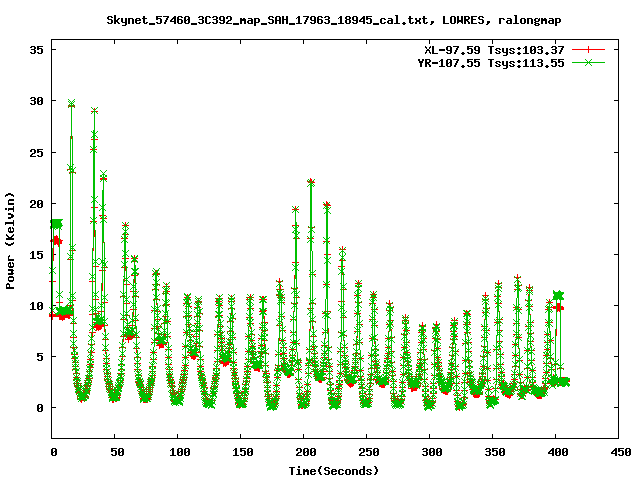
Task: Click the x-axis tick label 150
Action: point(243,452)
